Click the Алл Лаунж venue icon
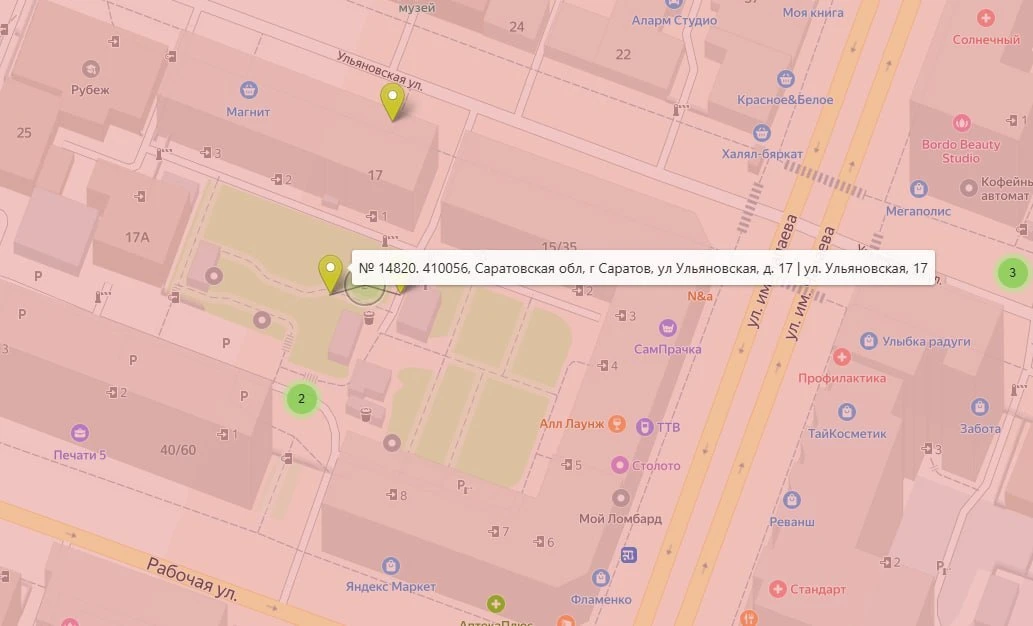The width and height of the screenshot is (1033, 626). 617,424
